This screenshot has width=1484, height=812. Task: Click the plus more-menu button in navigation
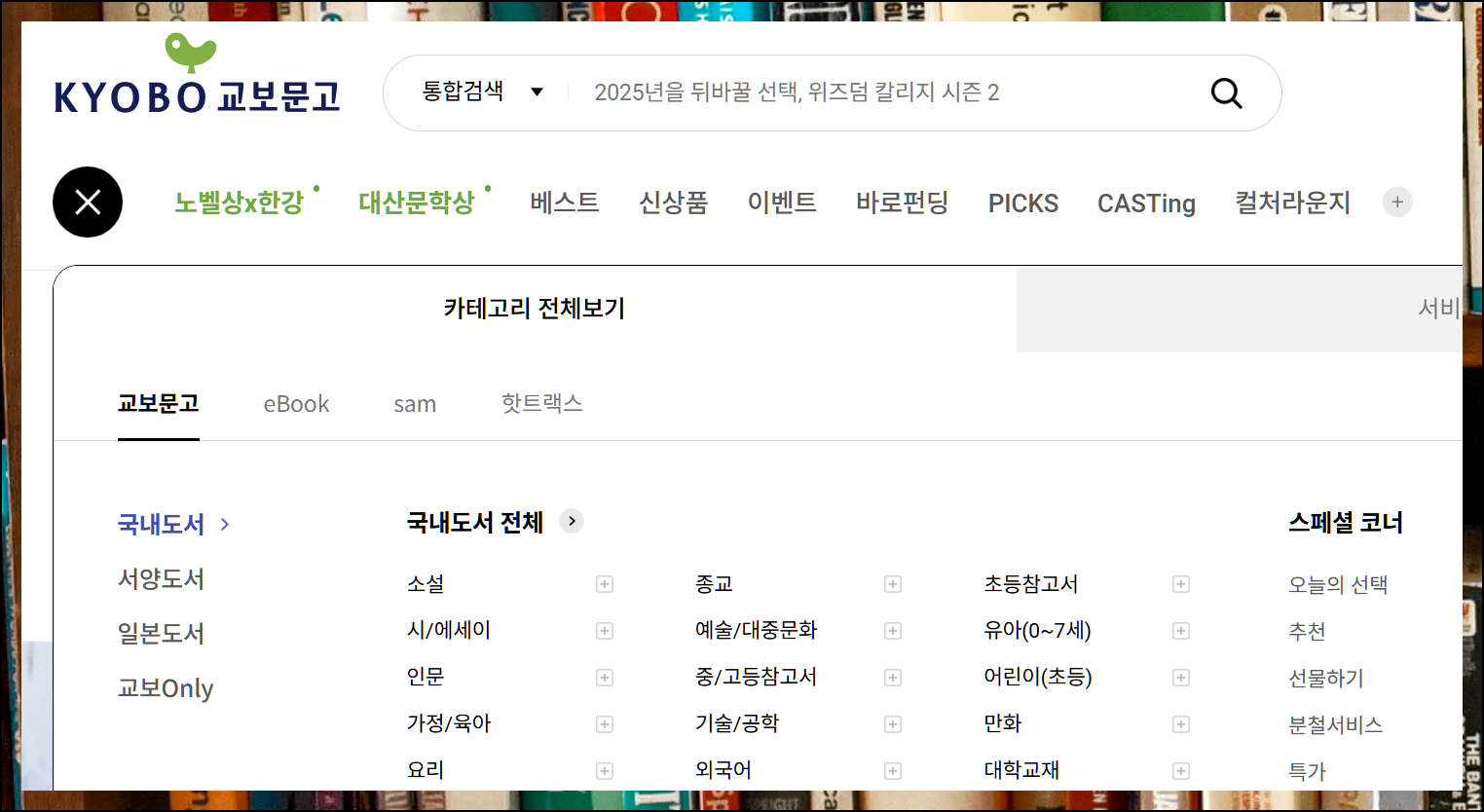(1397, 202)
